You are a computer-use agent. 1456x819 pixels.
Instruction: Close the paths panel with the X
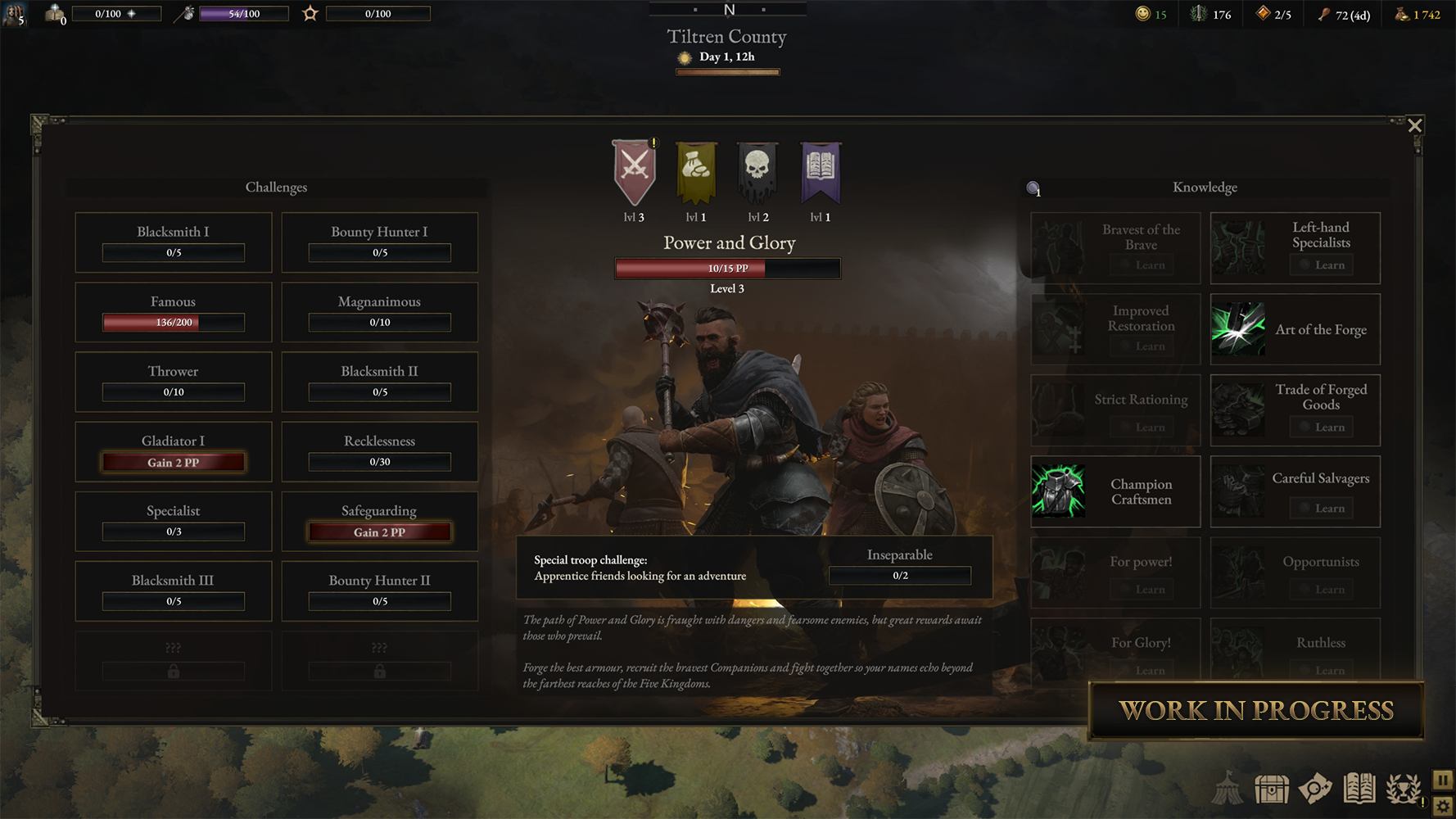point(1415,125)
